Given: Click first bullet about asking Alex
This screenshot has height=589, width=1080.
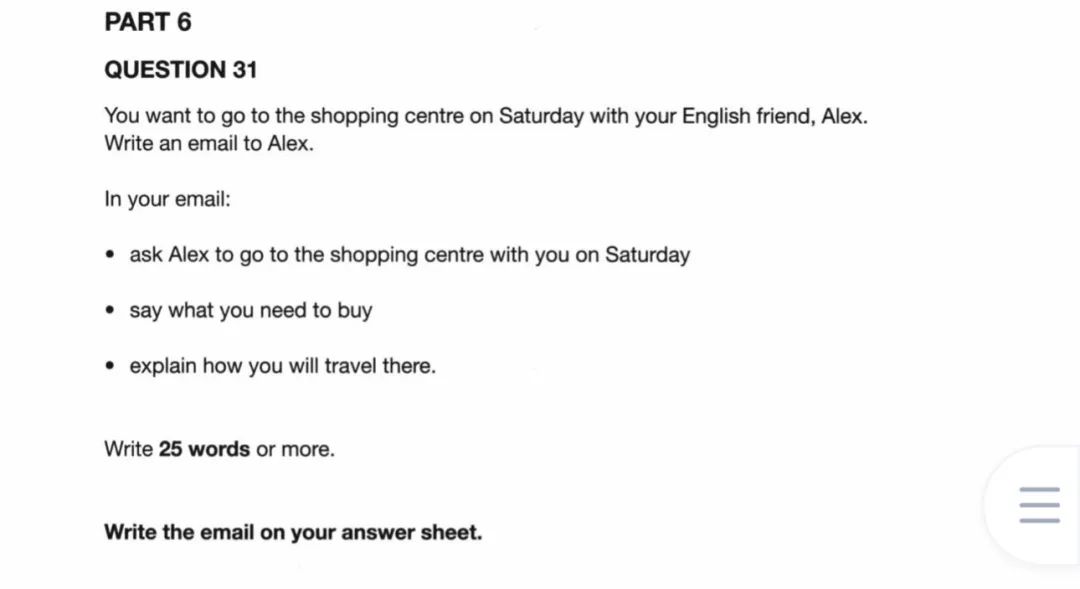Looking at the screenshot, I should point(410,255).
